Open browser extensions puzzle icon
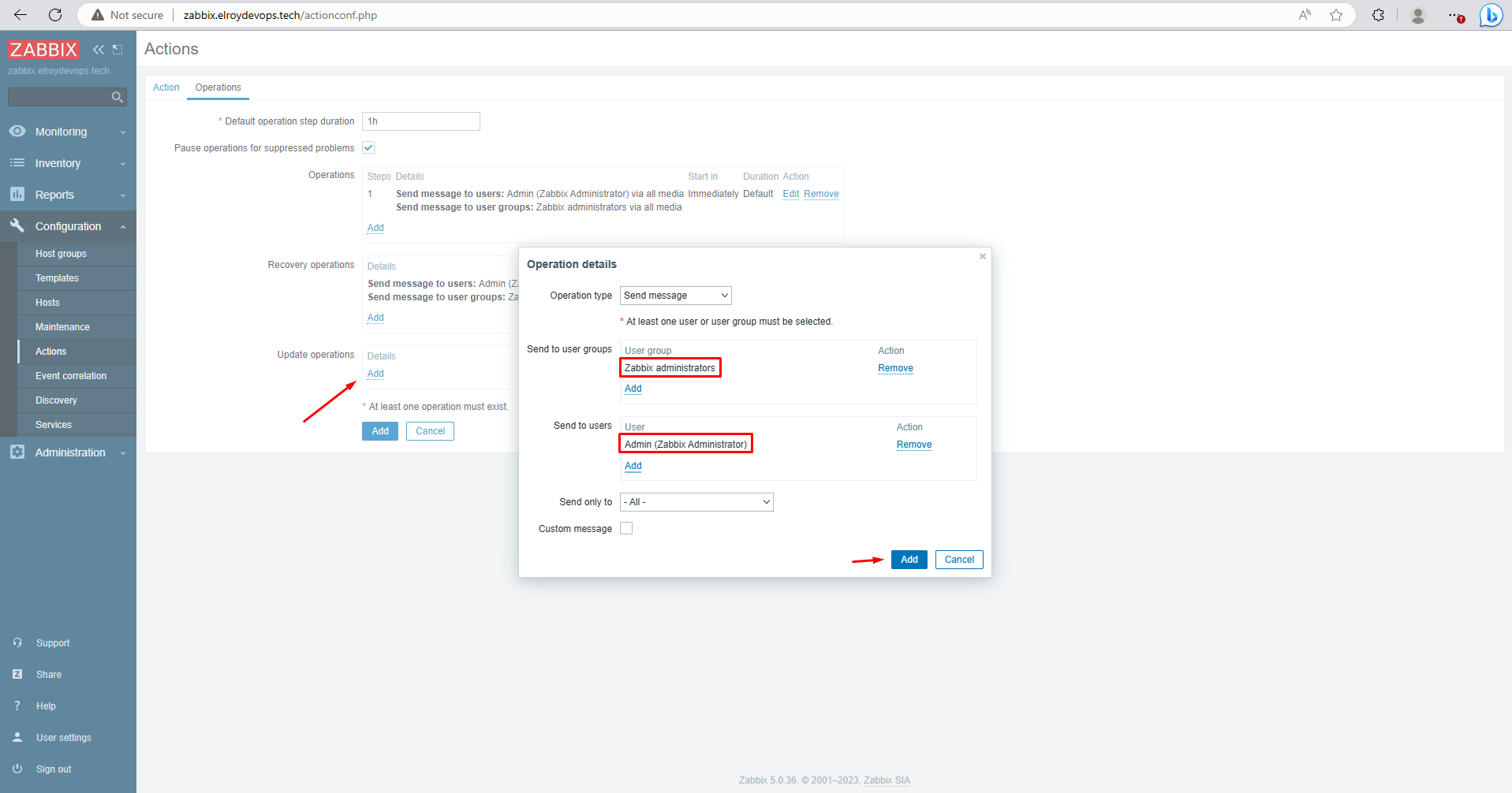The width and height of the screenshot is (1512, 793). [x=1378, y=15]
